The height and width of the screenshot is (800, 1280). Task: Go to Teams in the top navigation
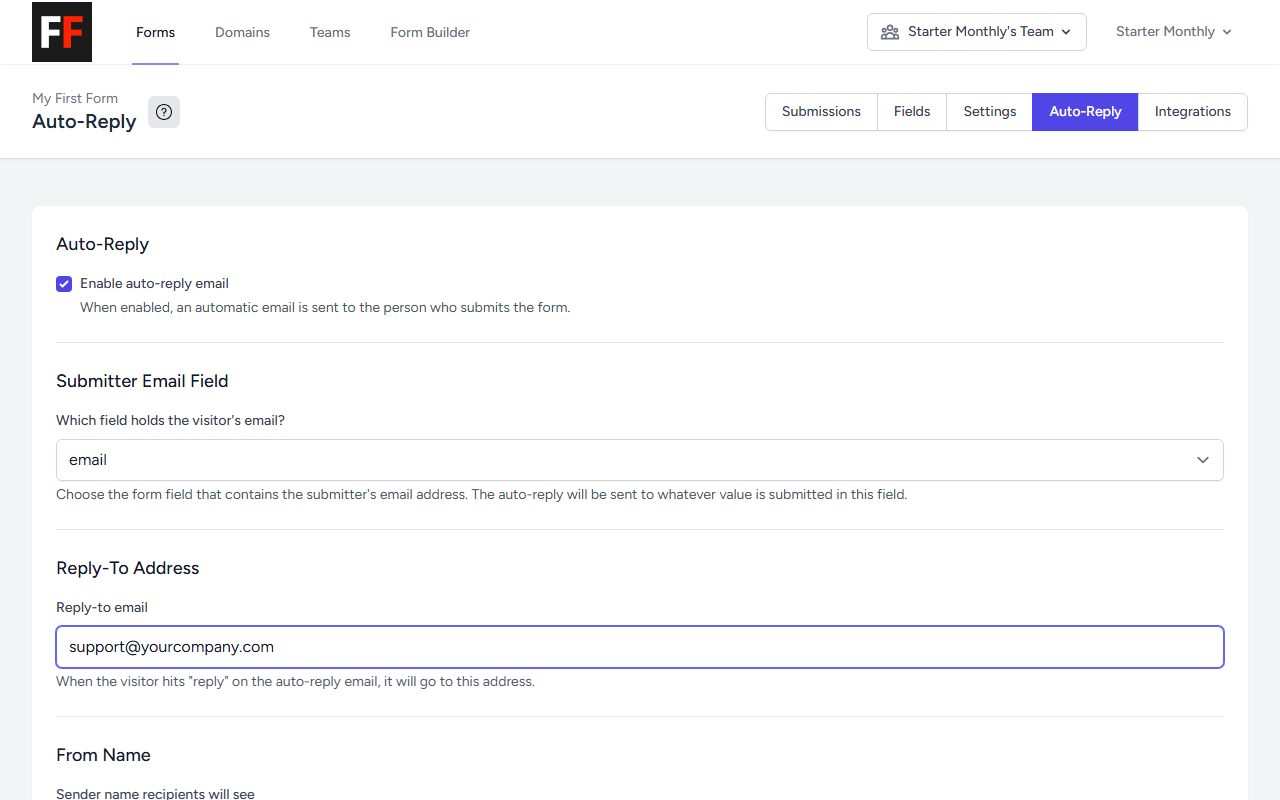(x=330, y=32)
